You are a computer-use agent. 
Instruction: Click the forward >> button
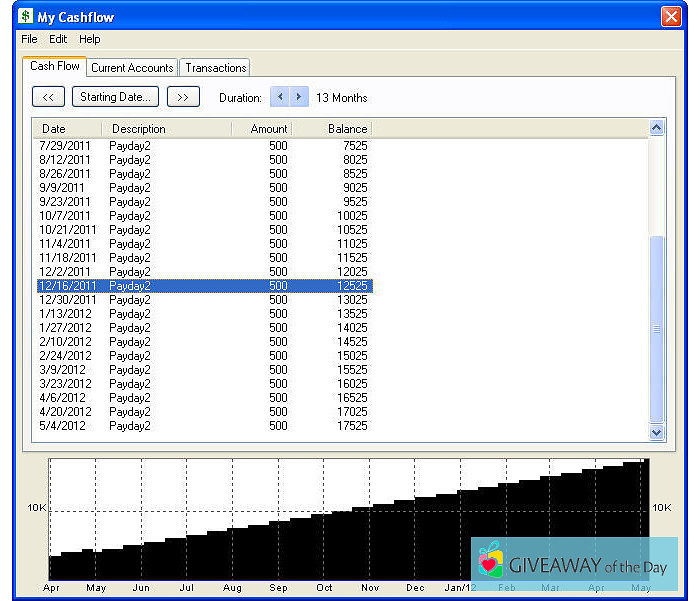[183, 97]
